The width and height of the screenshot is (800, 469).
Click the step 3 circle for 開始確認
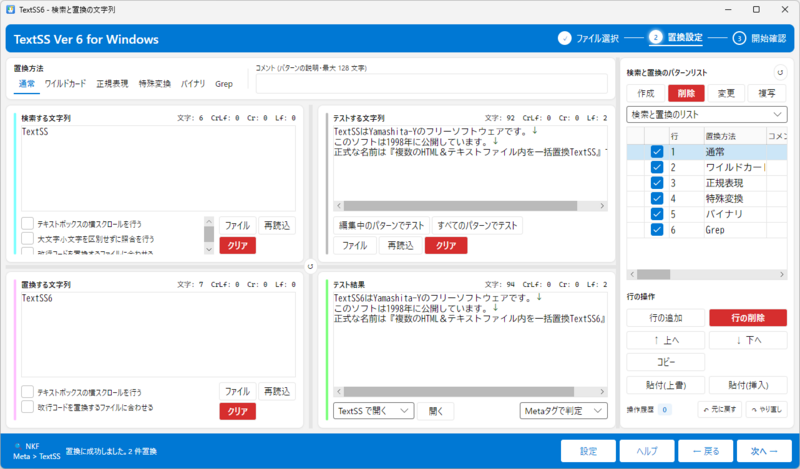coord(739,38)
